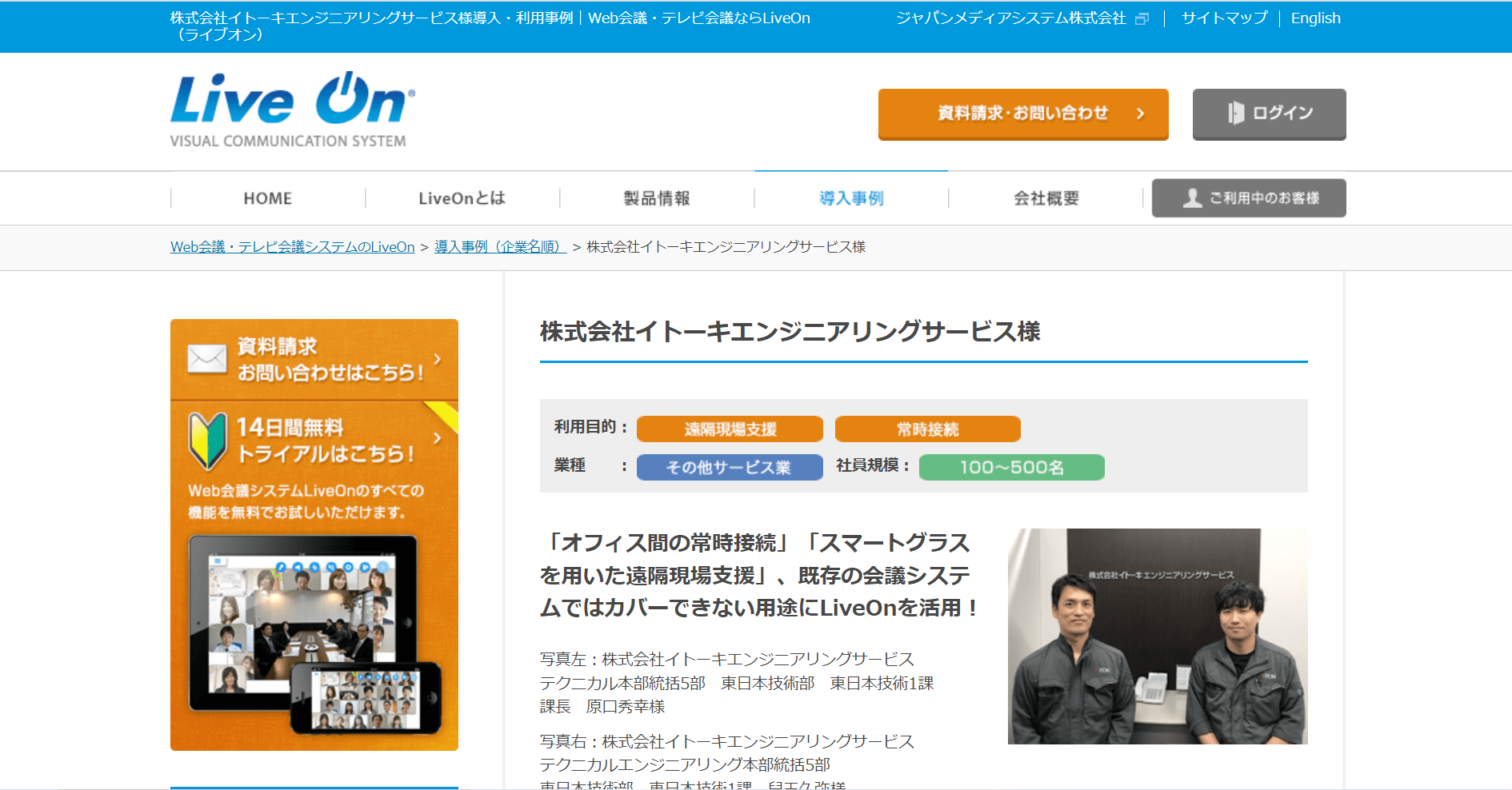Click the サイトマップ link
The height and width of the screenshot is (790, 1512).
coord(1224,18)
